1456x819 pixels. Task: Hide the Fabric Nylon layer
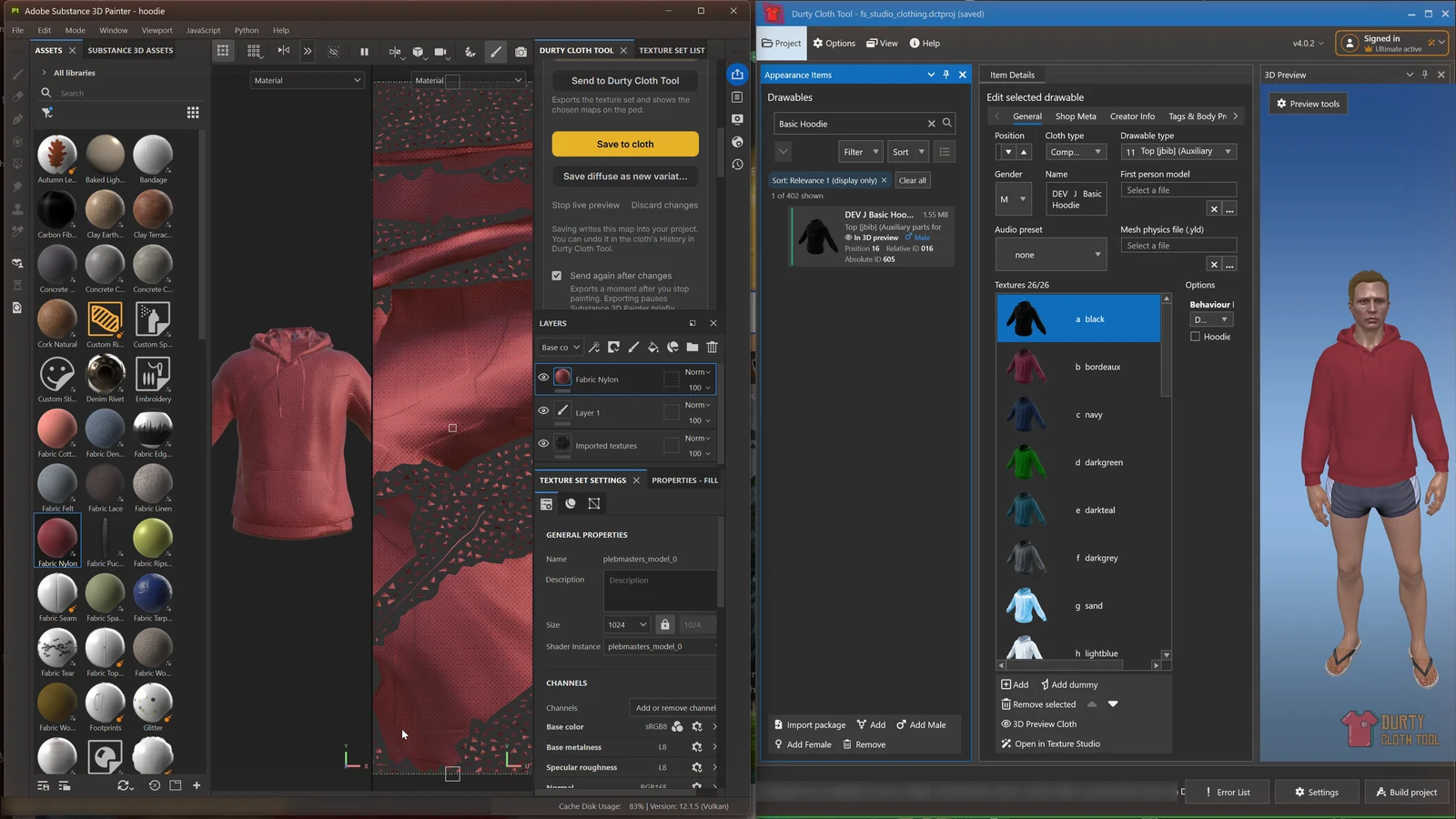(x=543, y=378)
